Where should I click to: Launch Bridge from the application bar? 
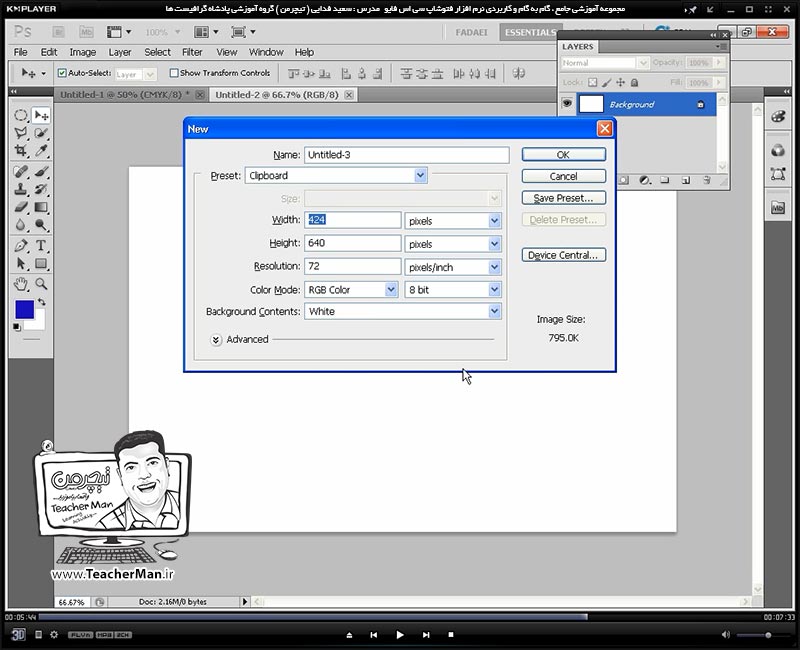pos(58,32)
